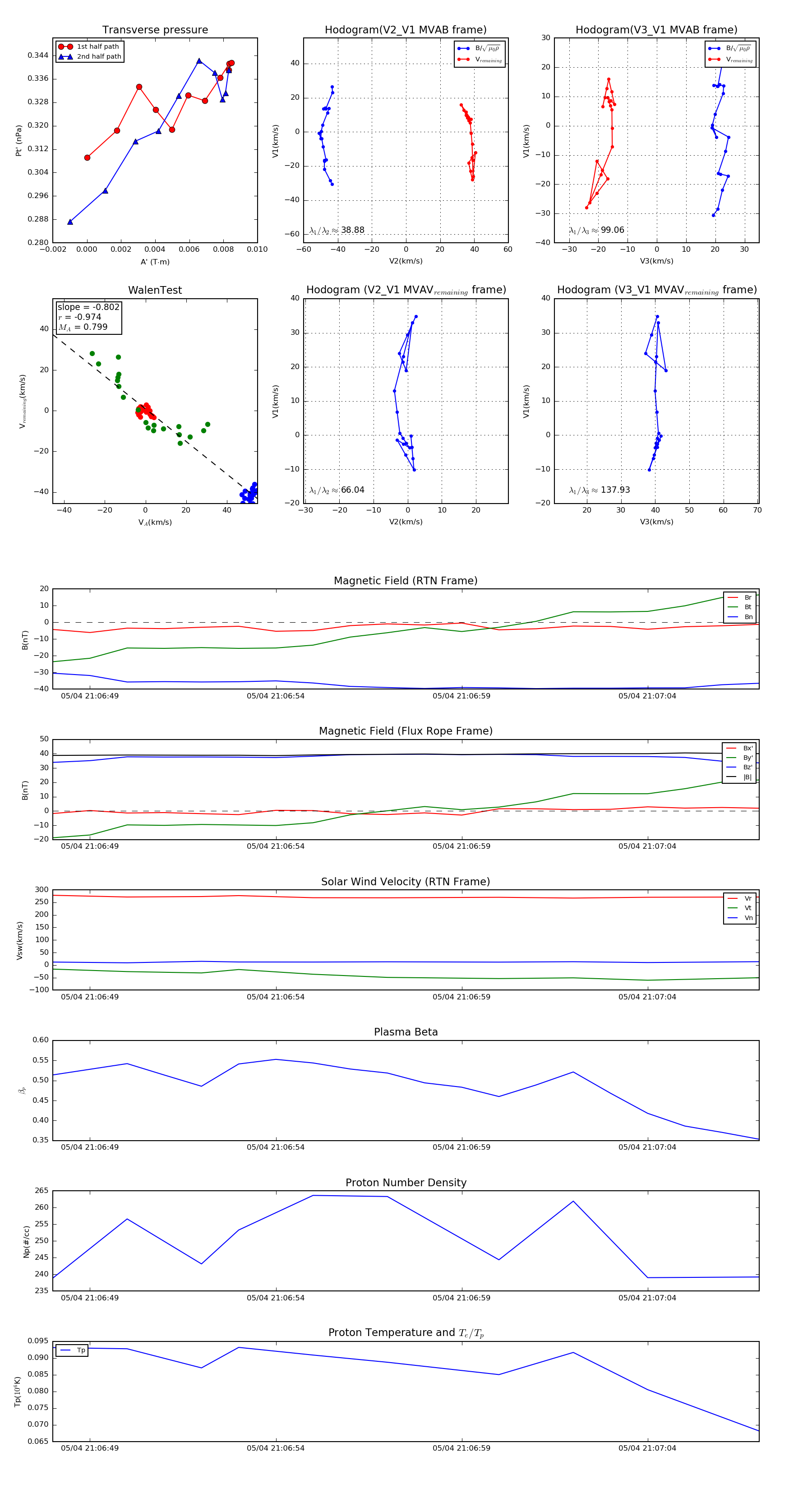Click the "Bx'" legend entry
812x1489 pixels.
point(739,749)
